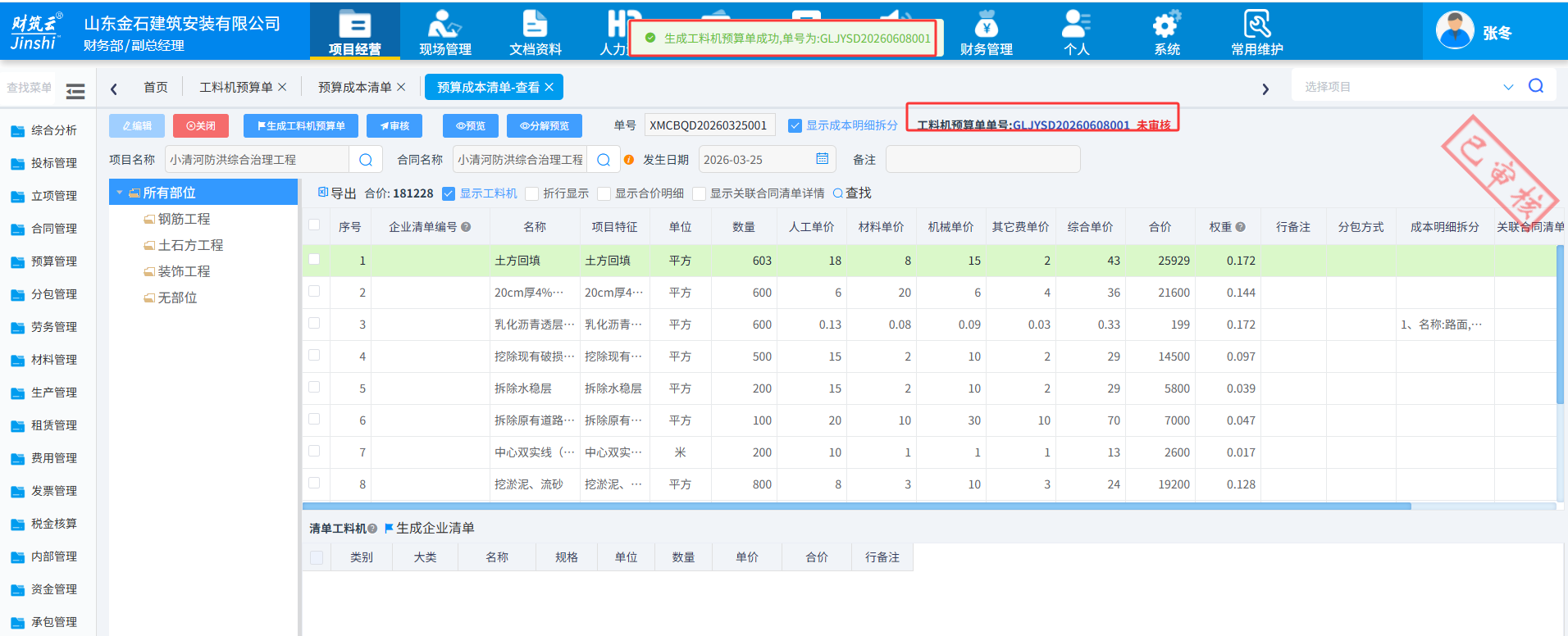Open the 发生日期 calendar icon

tap(822, 159)
